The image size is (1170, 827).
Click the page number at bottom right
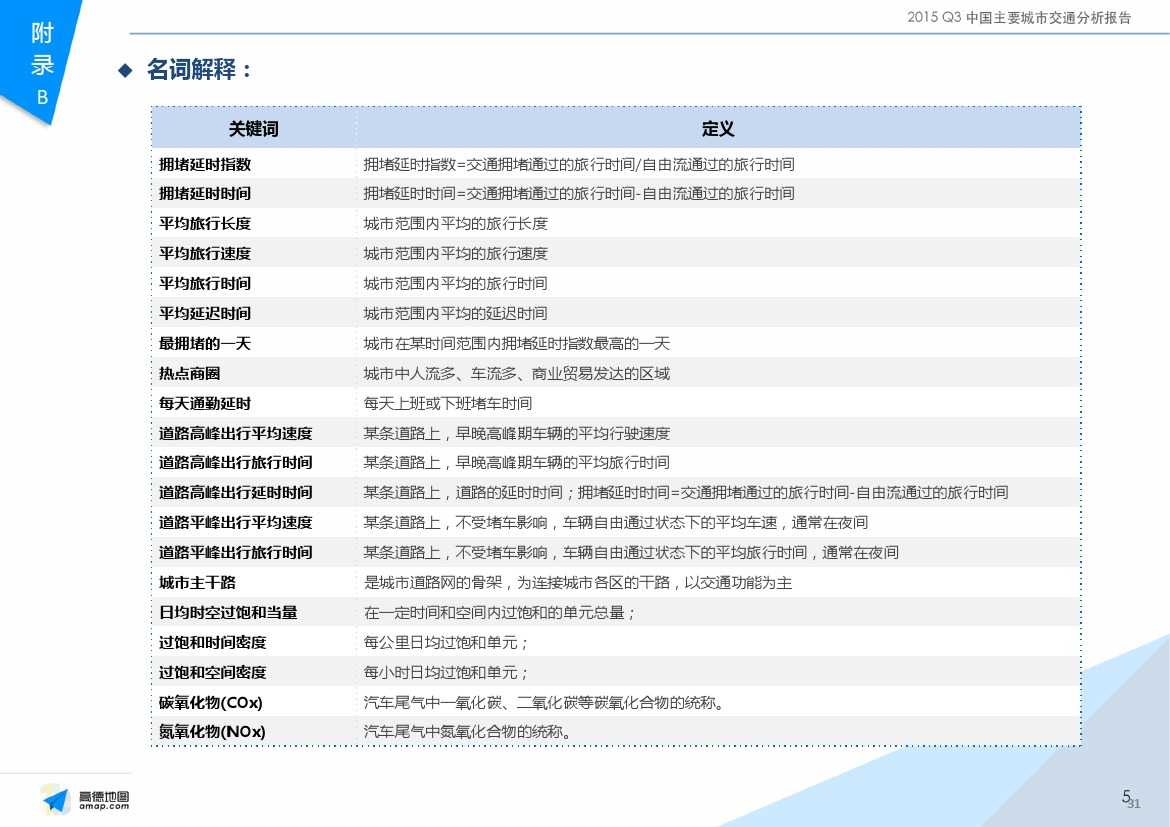[1130, 798]
